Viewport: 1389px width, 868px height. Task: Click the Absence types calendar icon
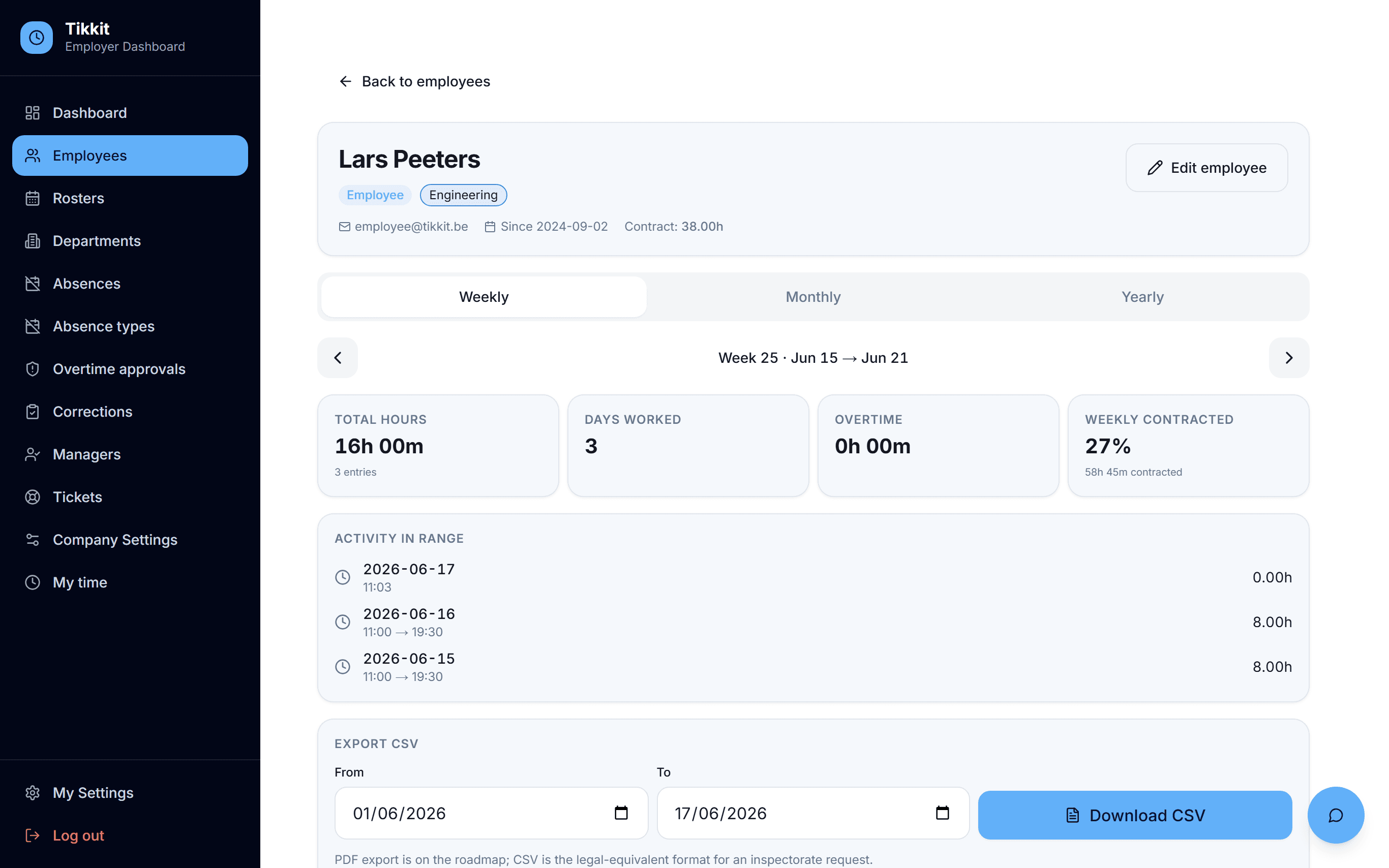pos(33,326)
